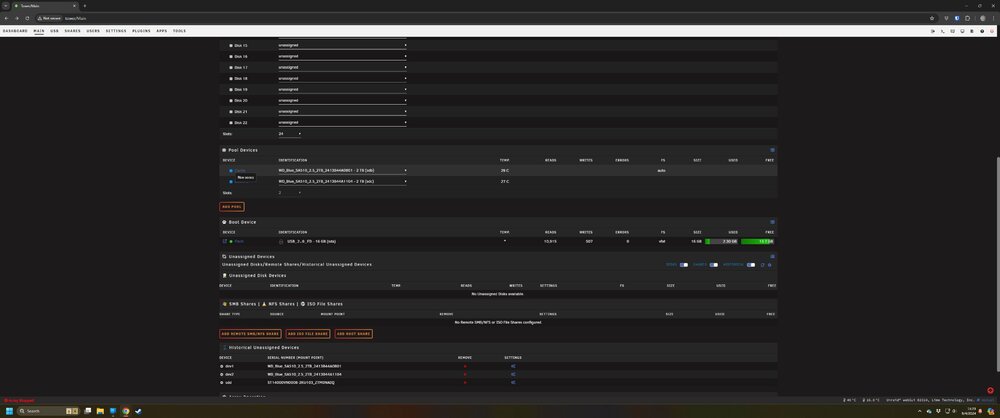Switch to the Dashboard menu tab
1000x418 pixels.
[15, 31]
